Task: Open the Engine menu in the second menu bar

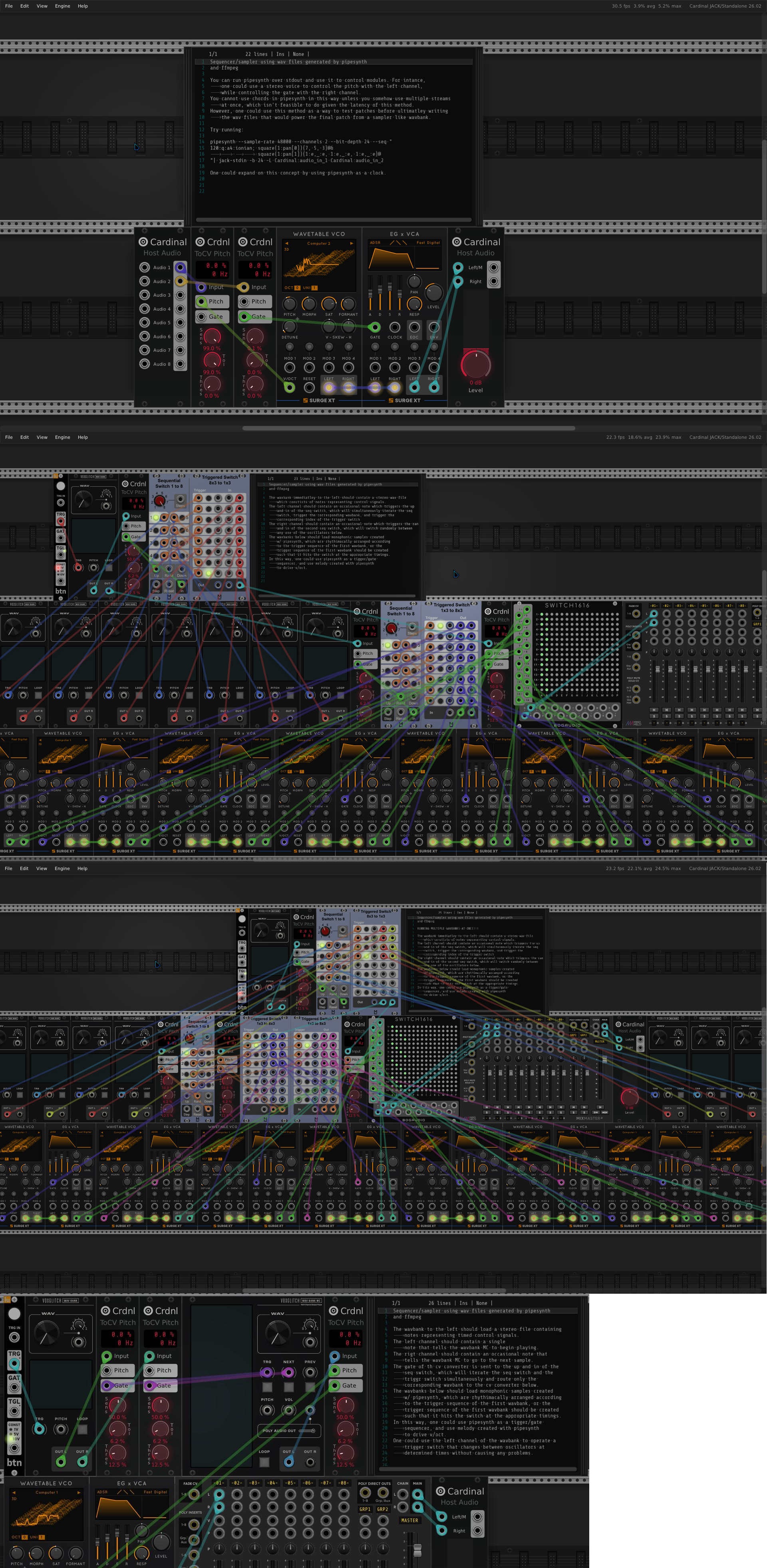Action: (x=63, y=437)
